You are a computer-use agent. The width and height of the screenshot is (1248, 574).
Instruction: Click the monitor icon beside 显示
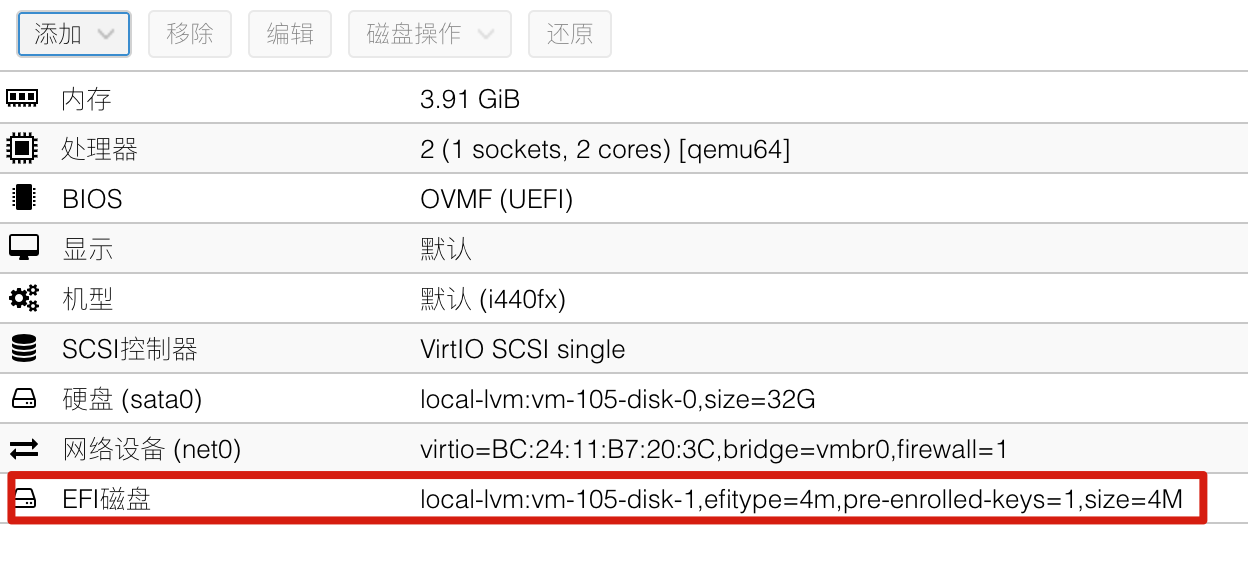22,248
